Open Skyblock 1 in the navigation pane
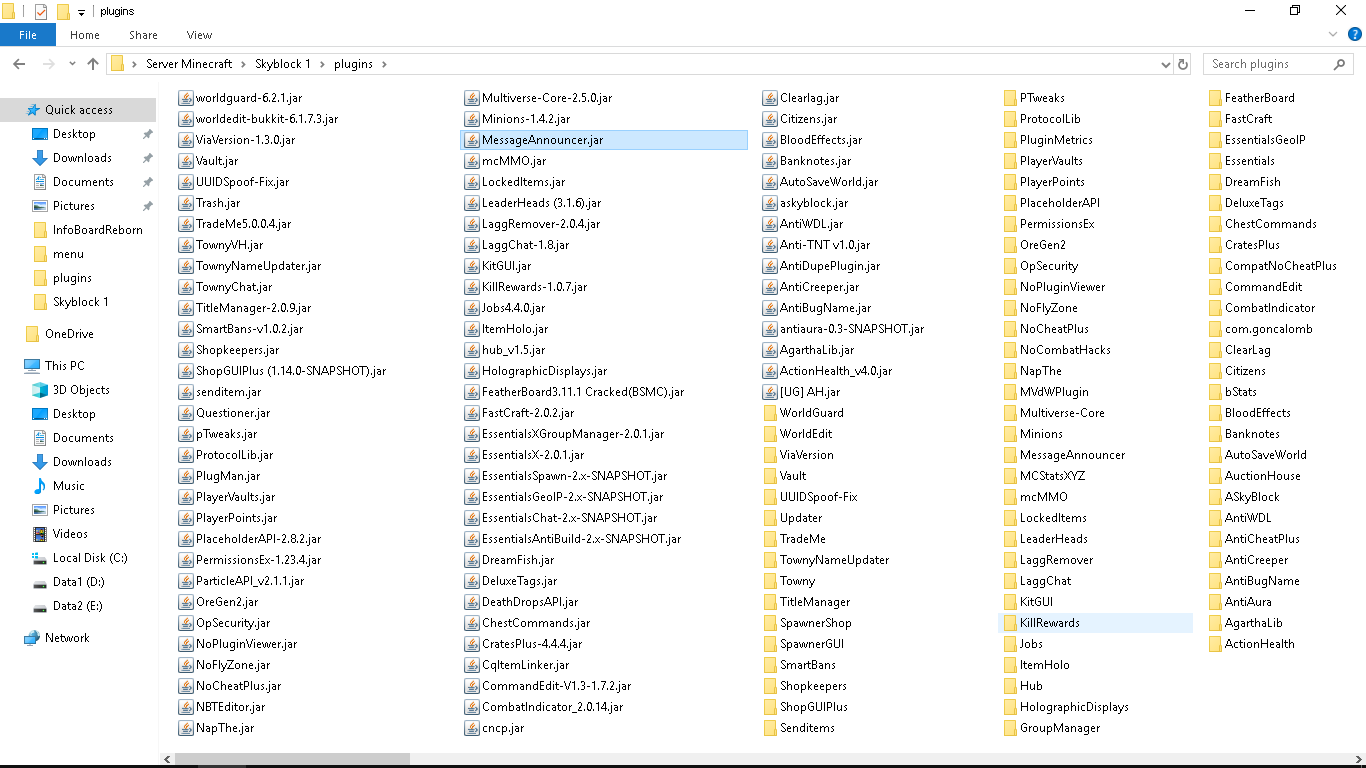This screenshot has height=768, width=1366. 81,302
